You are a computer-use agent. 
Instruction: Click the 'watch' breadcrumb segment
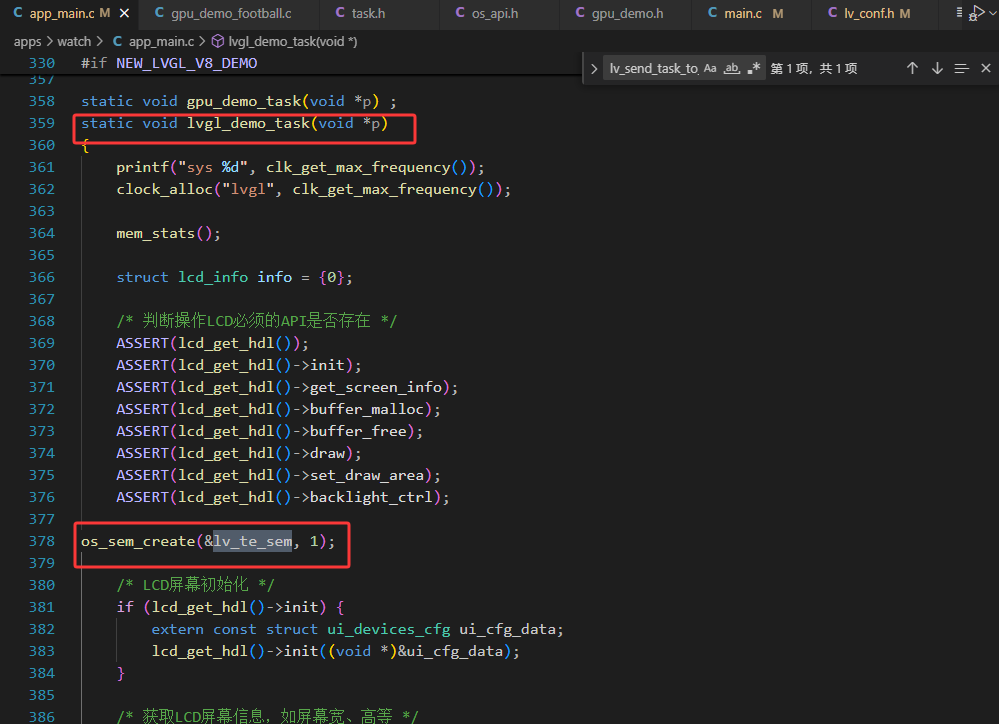coord(75,41)
